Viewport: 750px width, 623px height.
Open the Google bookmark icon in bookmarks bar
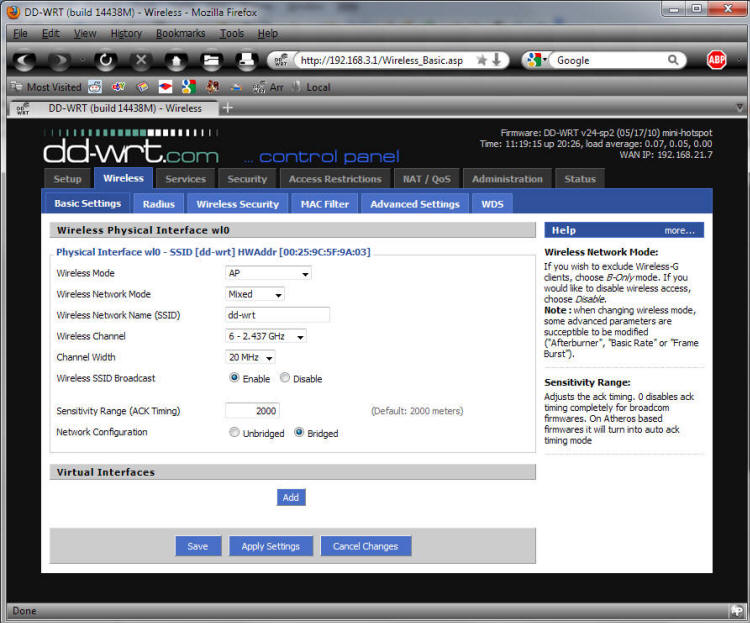(189, 87)
